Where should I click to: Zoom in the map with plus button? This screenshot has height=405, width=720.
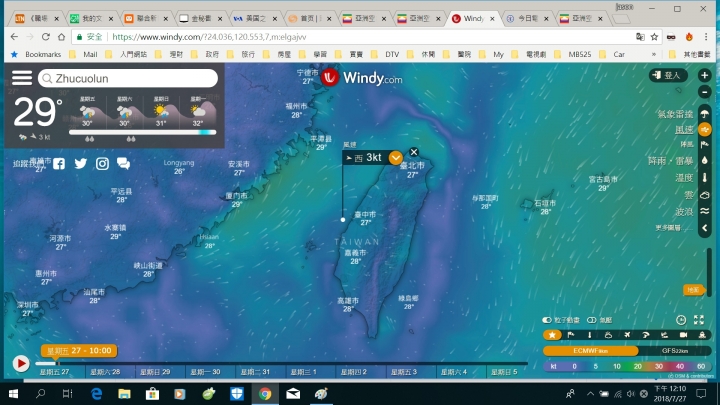coord(704,75)
